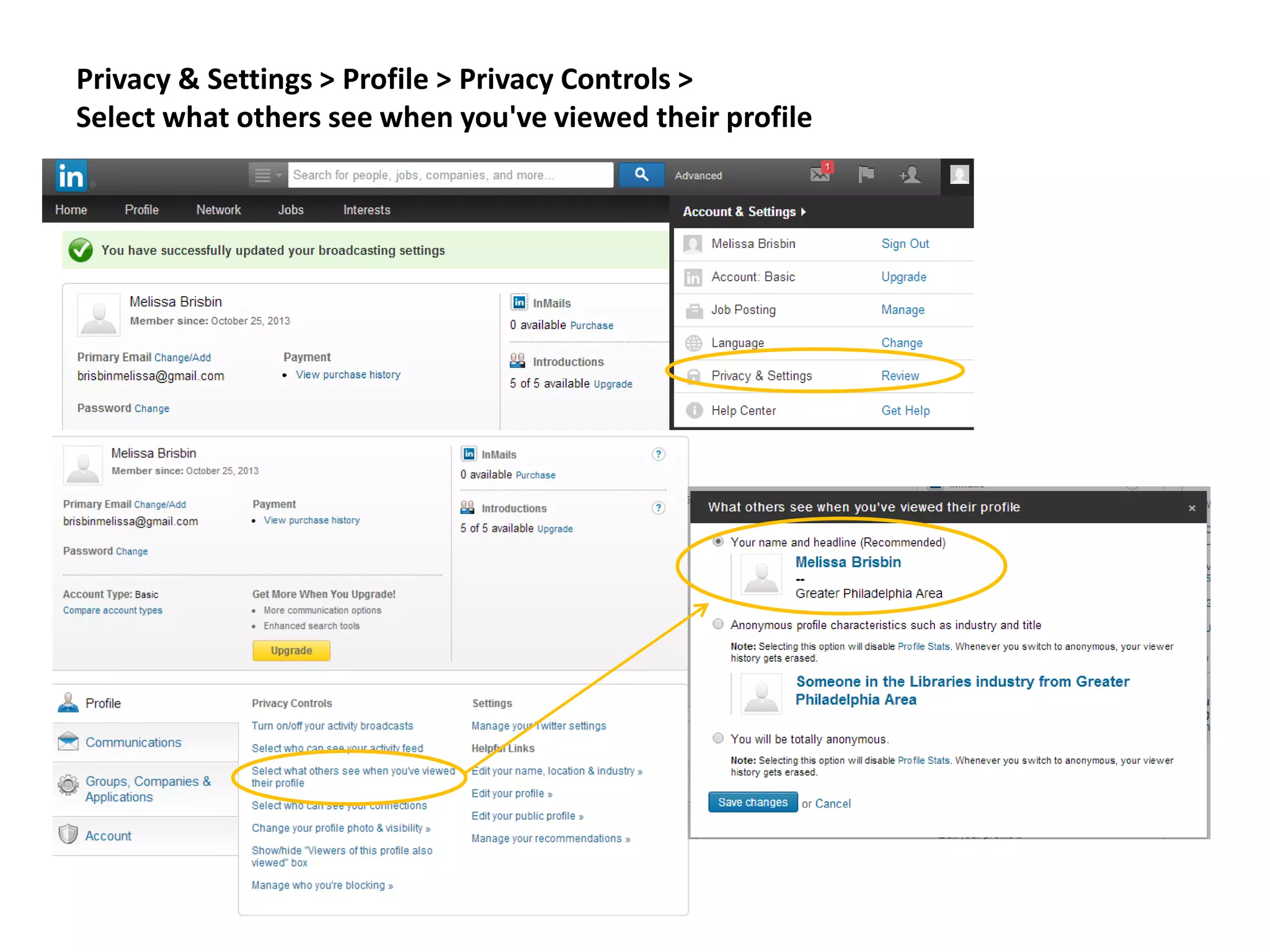This screenshot has height=952, width=1270.
Task: Click the profile avatar in top bar
Action: pyautogui.click(x=959, y=174)
